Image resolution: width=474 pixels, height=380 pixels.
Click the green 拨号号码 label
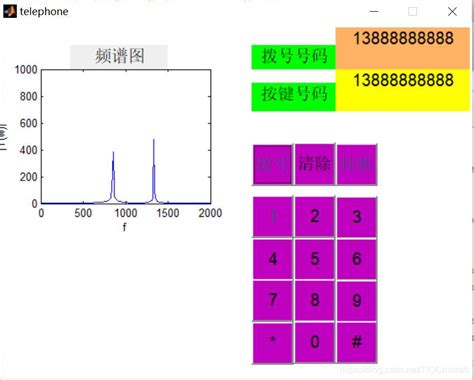pyautogui.click(x=293, y=57)
